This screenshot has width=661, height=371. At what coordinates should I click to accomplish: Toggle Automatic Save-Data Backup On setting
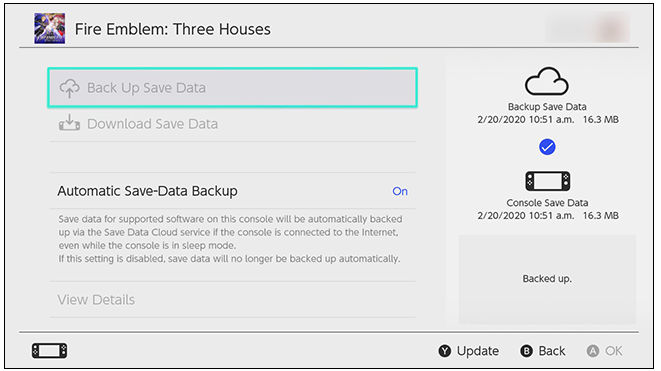pos(400,191)
